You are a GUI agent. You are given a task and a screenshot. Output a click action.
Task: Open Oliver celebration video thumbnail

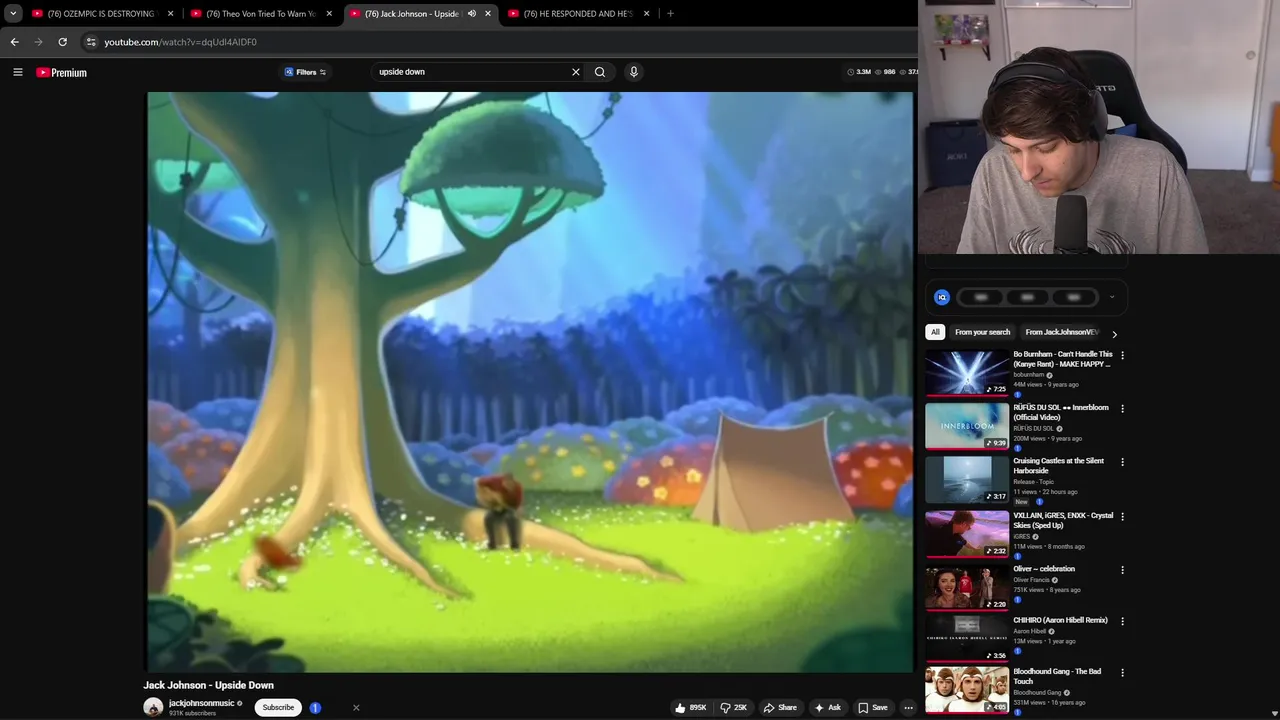967,588
